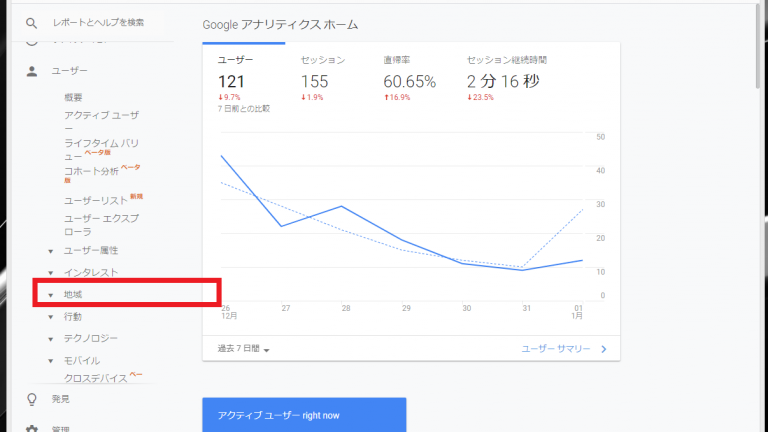768x432 pixels.
Task: Expand the インタレスト arrow
Action: [x=50, y=273]
